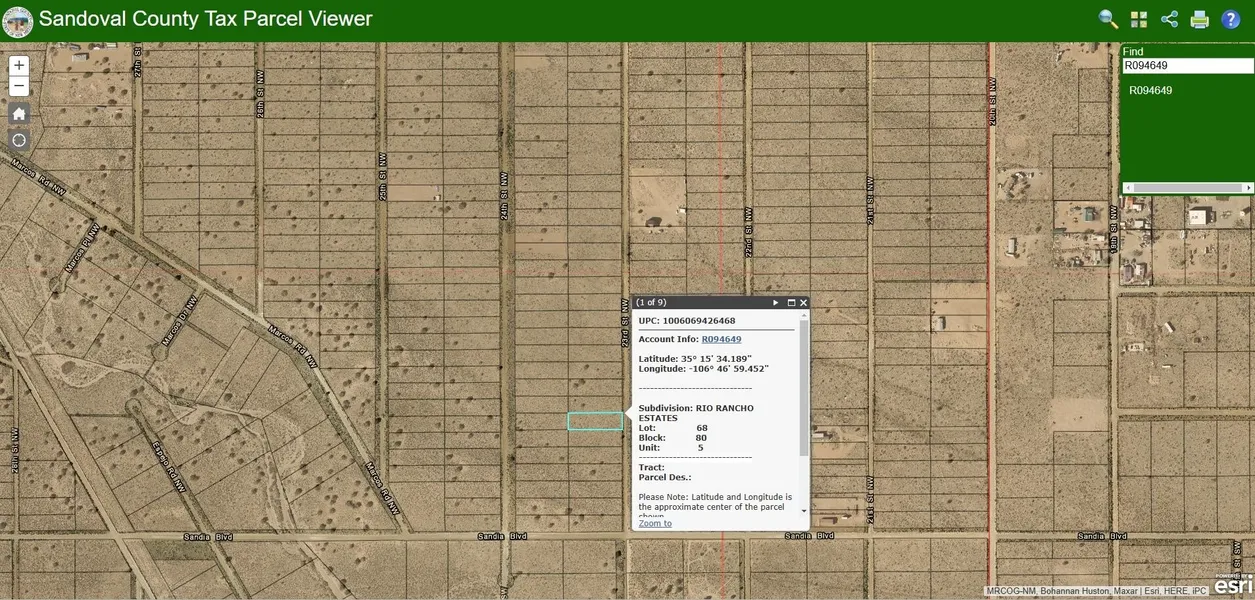Zoom out with the minus button
Screen dimensions: 1255x600
point(19,87)
